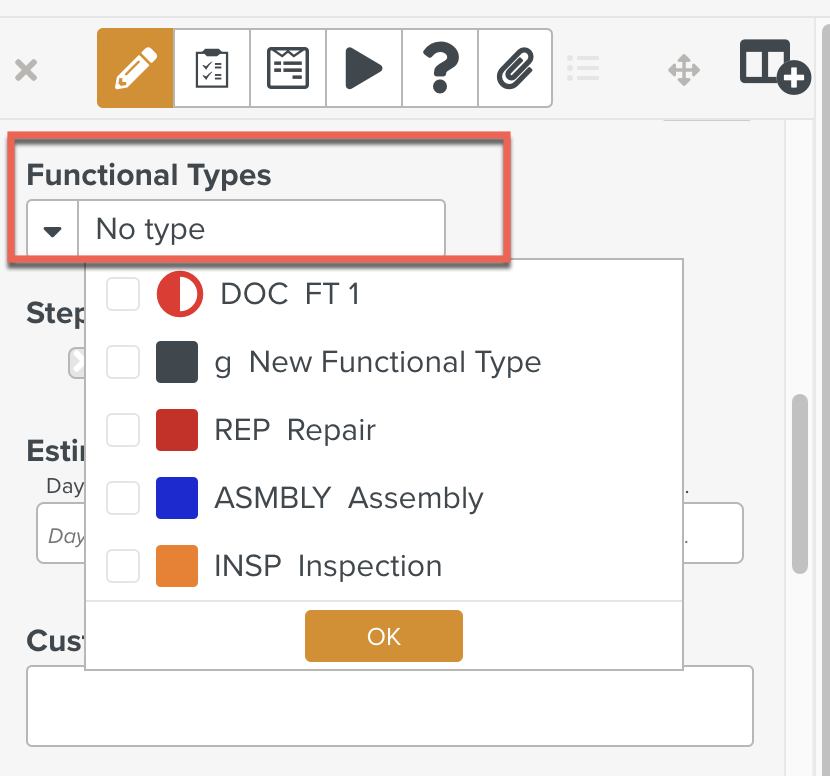The image size is (830, 776).
Task: Click the add column icon
Action: [x=774, y=68]
